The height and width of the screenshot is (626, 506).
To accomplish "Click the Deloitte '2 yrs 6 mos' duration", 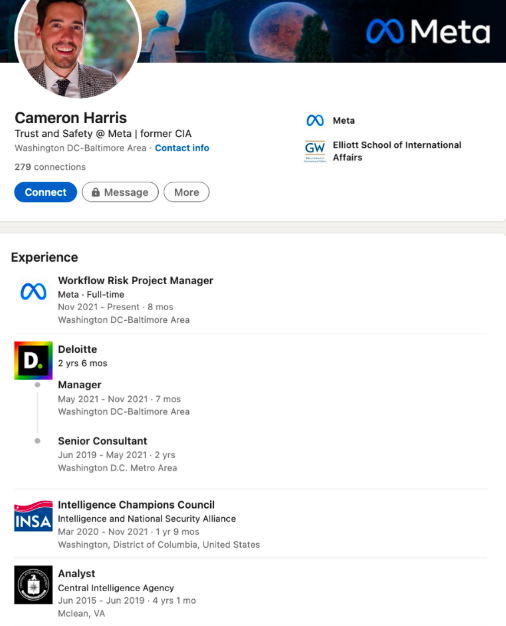I will pos(83,363).
